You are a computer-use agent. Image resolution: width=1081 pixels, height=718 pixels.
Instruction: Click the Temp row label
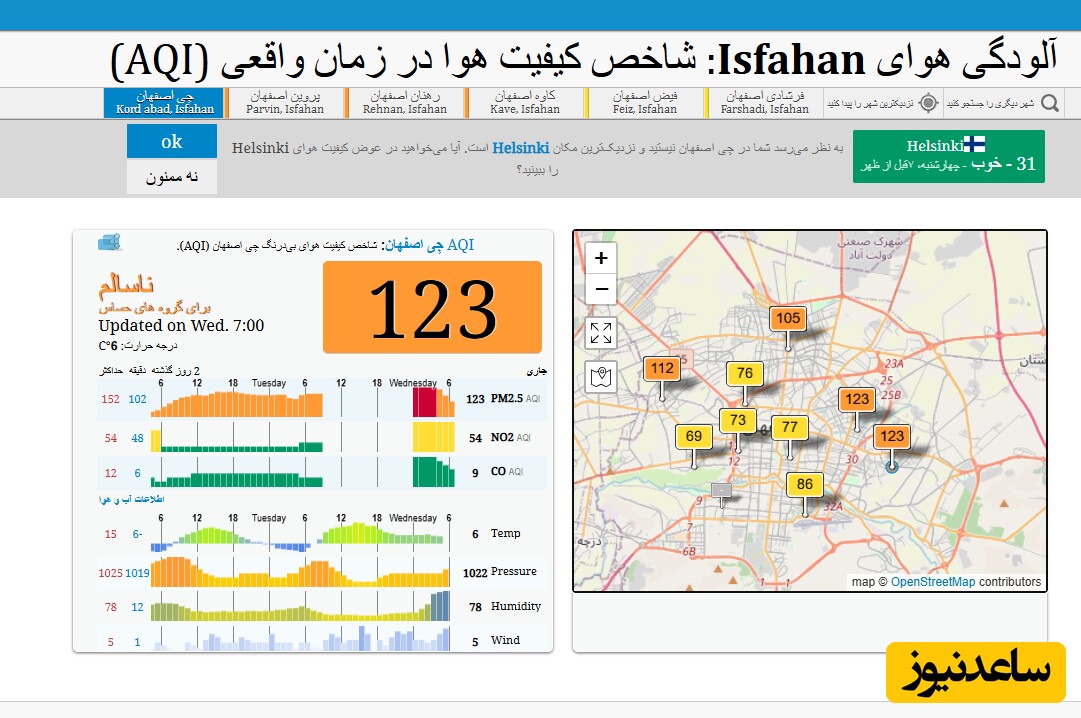(x=505, y=533)
